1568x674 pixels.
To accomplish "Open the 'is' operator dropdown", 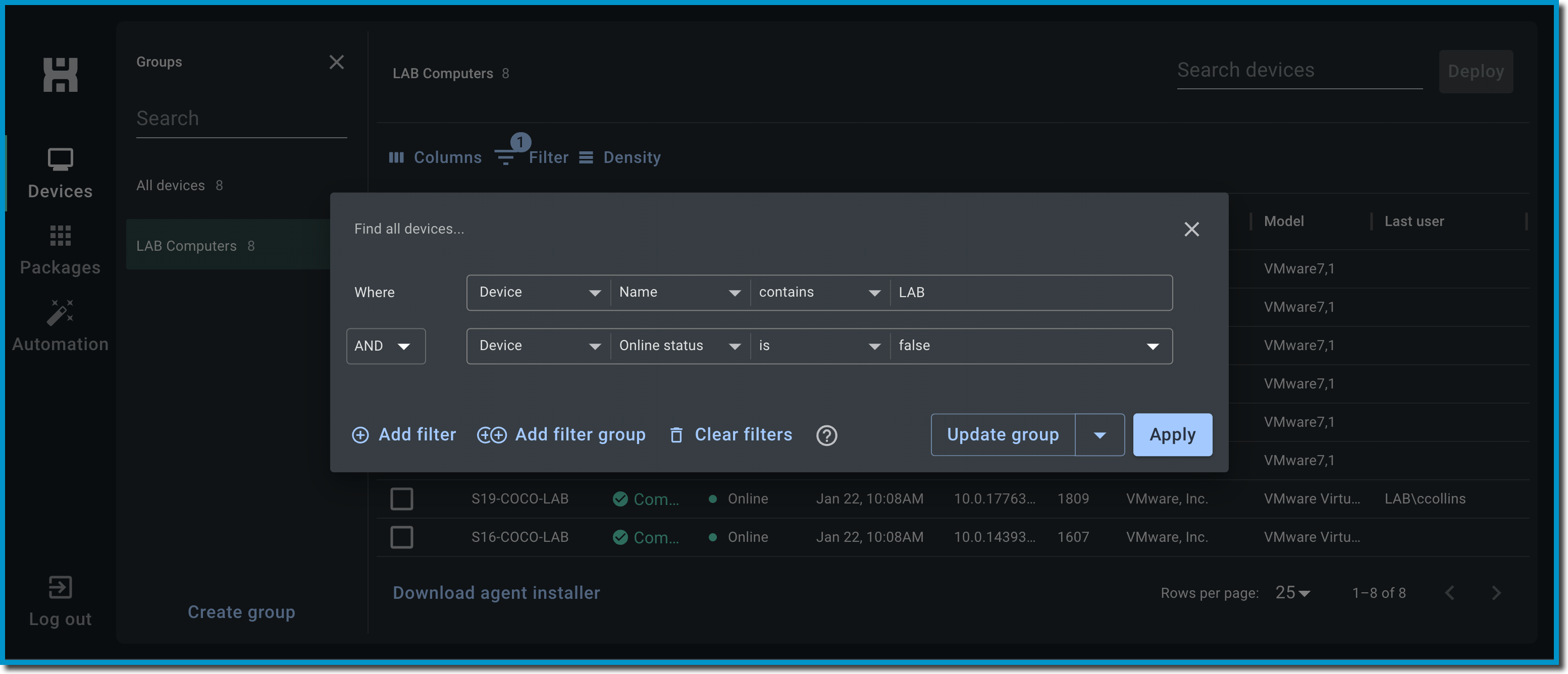I will point(820,346).
